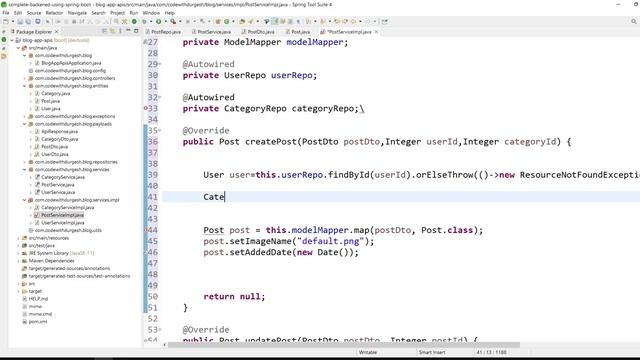The width and height of the screenshot is (640, 360).
Task: Select HELP.md in Package Explorer
Action: (38, 299)
